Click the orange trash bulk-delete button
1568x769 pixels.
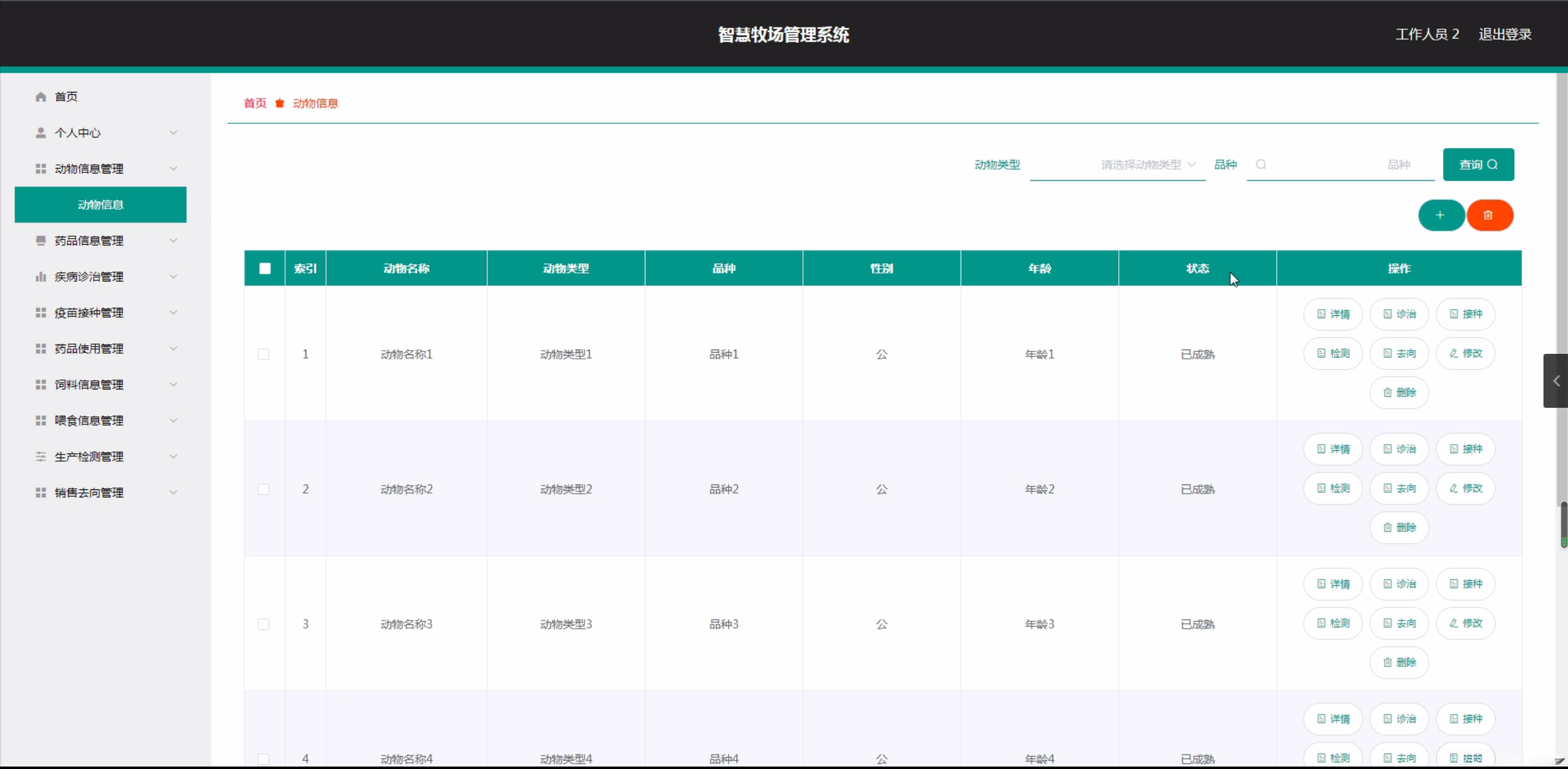coord(1489,215)
